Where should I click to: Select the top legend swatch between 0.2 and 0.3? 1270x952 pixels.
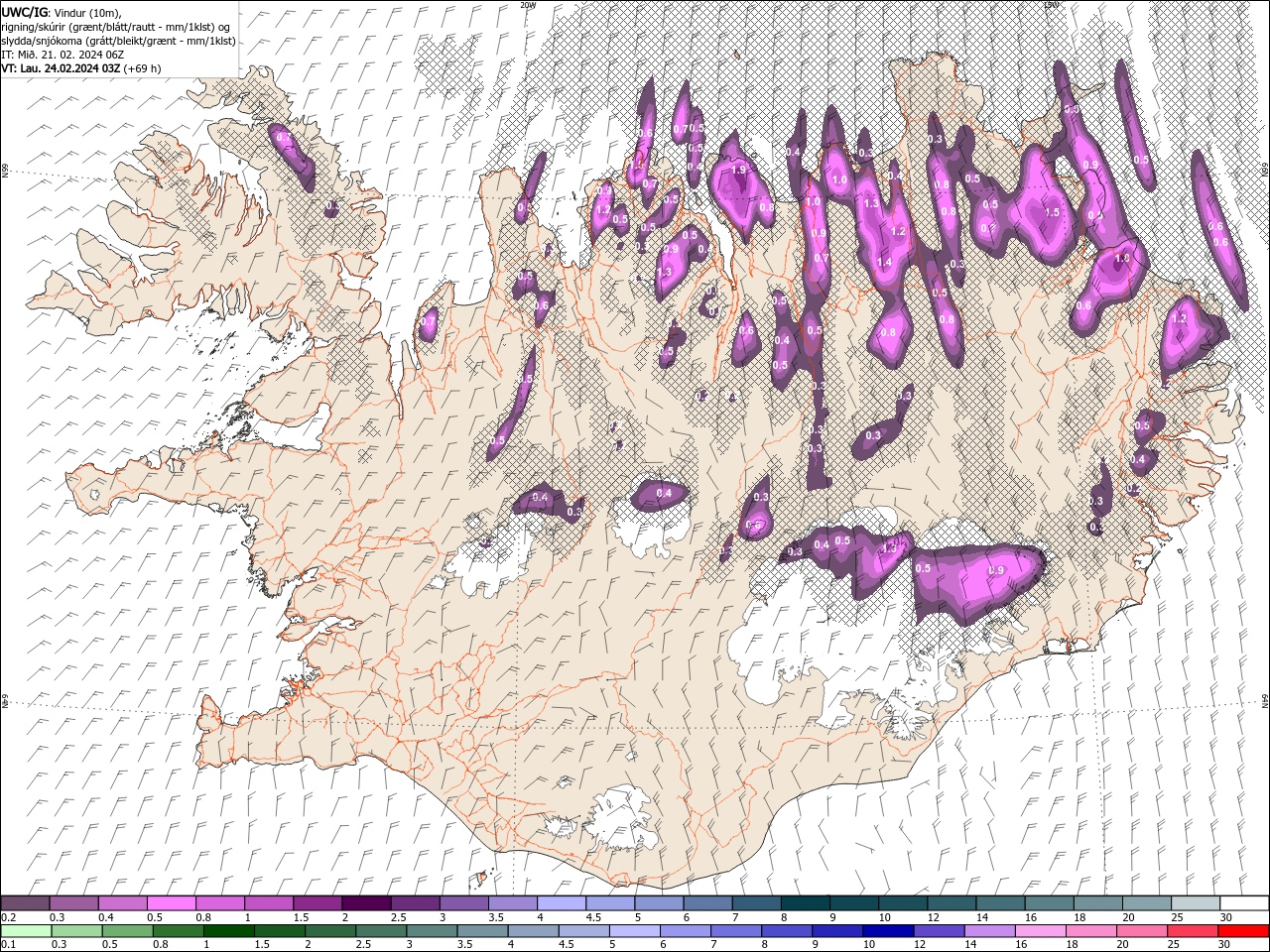pyautogui.click(x=25, y=903)
